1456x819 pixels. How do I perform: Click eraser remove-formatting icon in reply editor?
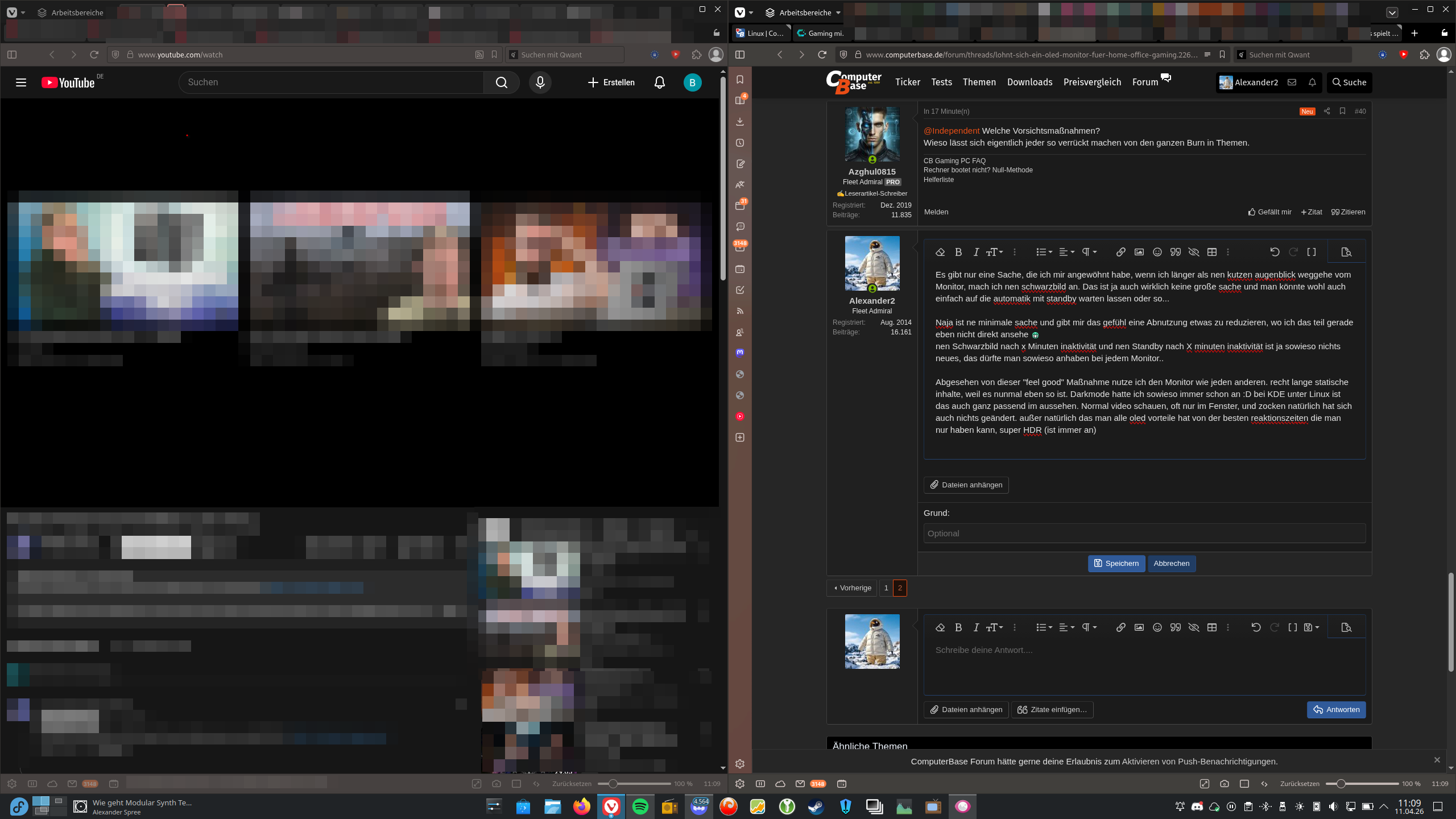pos(940,627)
